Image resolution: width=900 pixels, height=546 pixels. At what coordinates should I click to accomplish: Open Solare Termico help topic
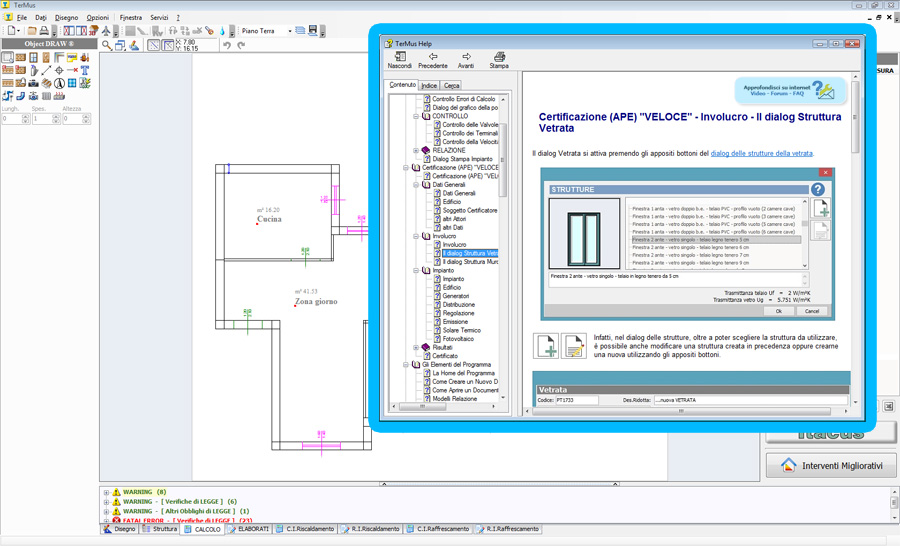click(x=461, y=330)
